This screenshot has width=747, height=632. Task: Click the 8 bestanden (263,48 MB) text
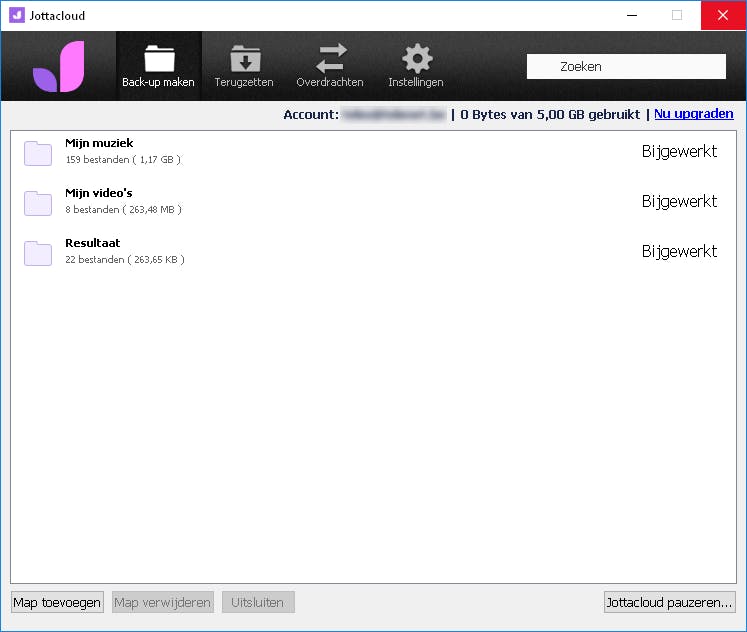point(123,210)
